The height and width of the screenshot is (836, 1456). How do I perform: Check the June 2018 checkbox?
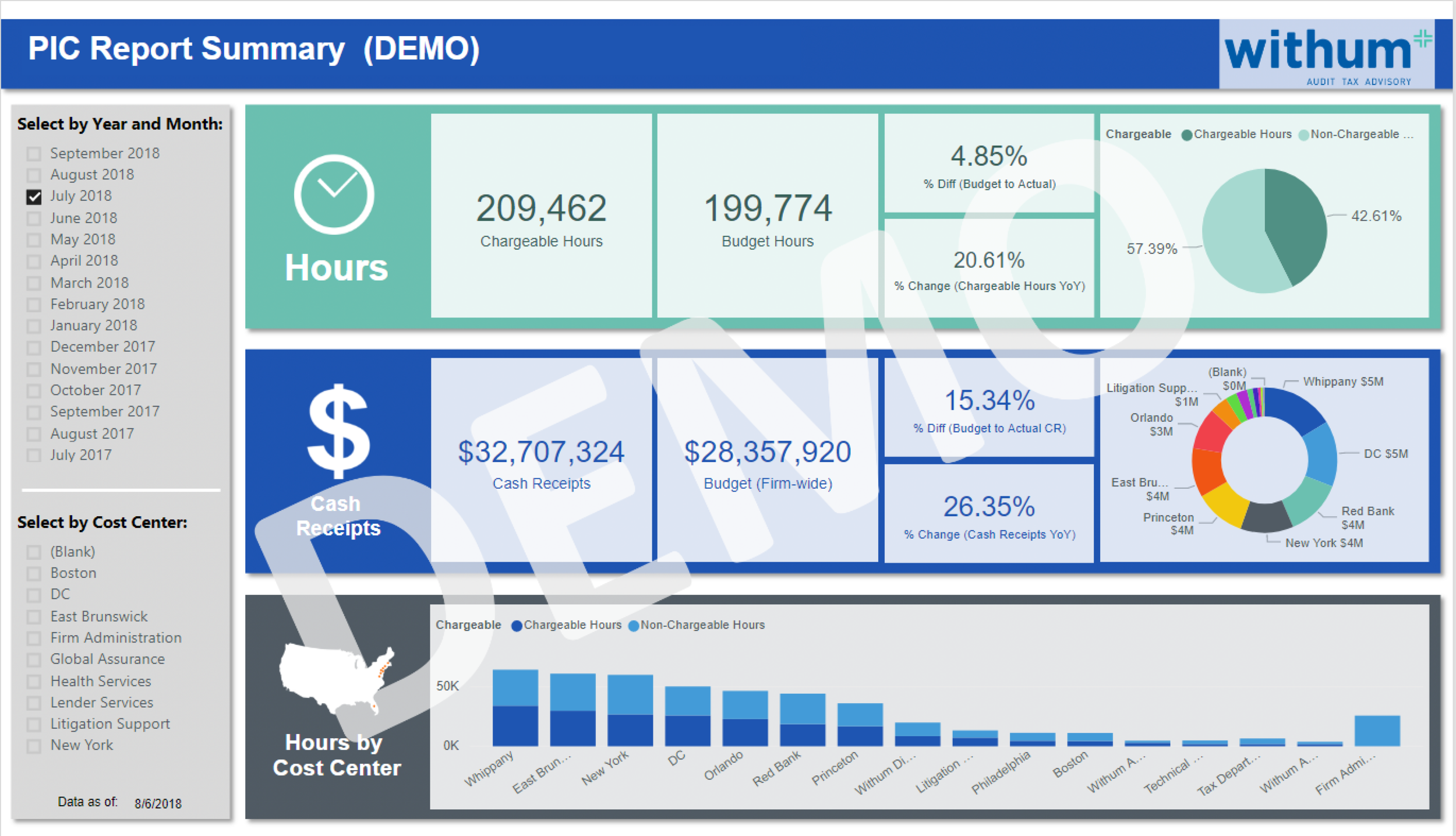(x=34, y=218)
